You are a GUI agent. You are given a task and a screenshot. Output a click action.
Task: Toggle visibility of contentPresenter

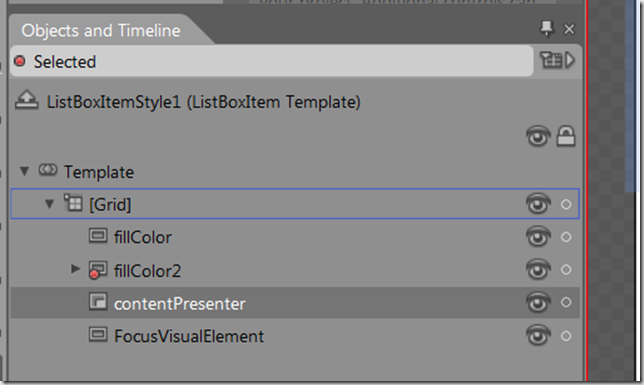click(x=538, y=303)
